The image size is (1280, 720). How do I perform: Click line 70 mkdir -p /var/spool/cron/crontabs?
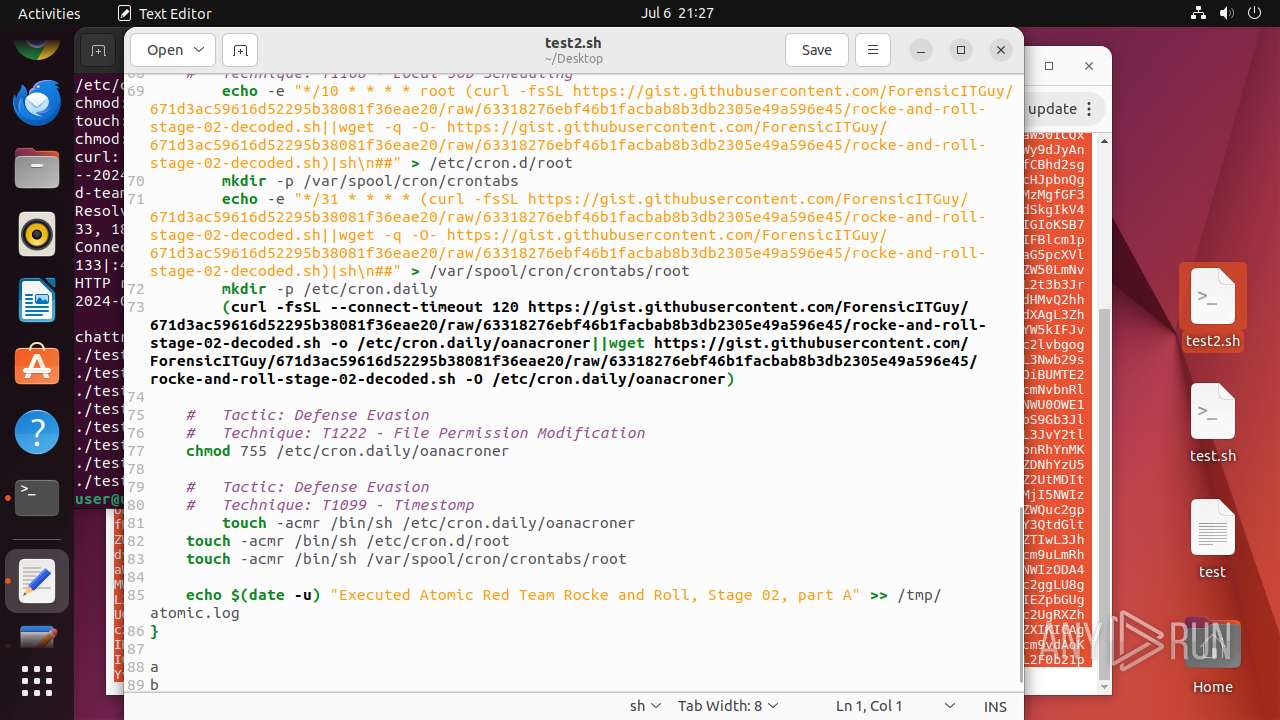tap(370, 181)
